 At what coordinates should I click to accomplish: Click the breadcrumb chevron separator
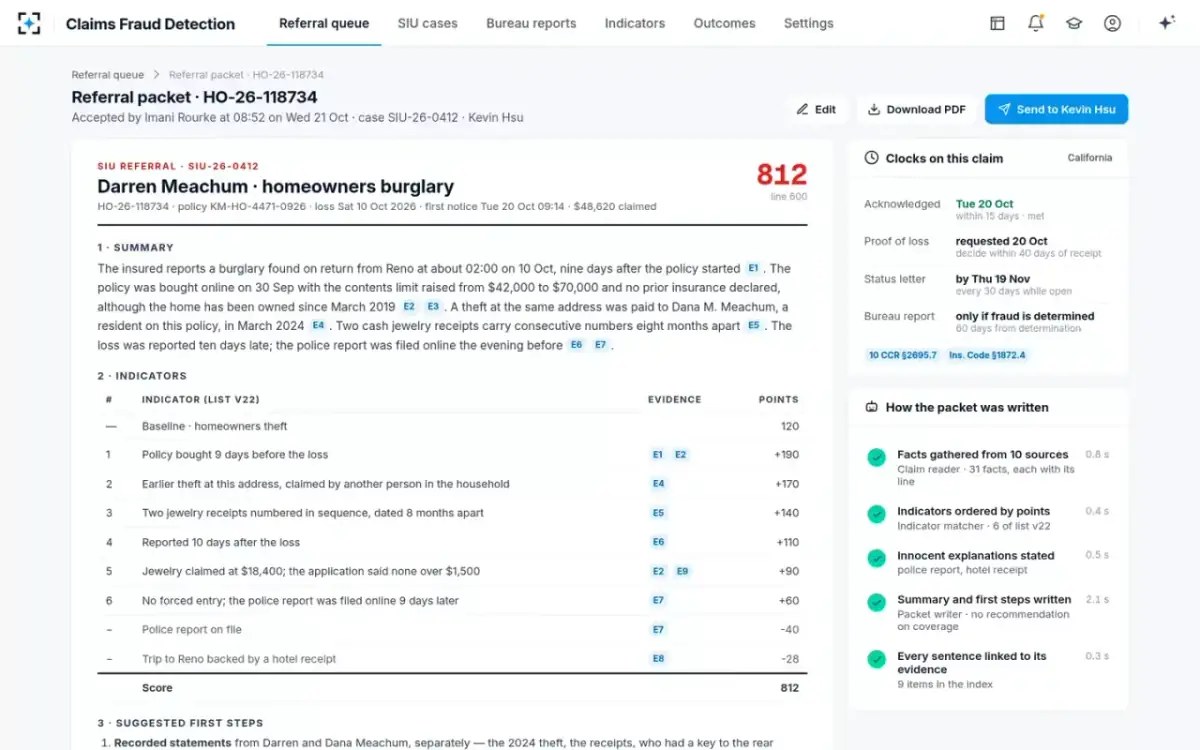coord(157,75)
